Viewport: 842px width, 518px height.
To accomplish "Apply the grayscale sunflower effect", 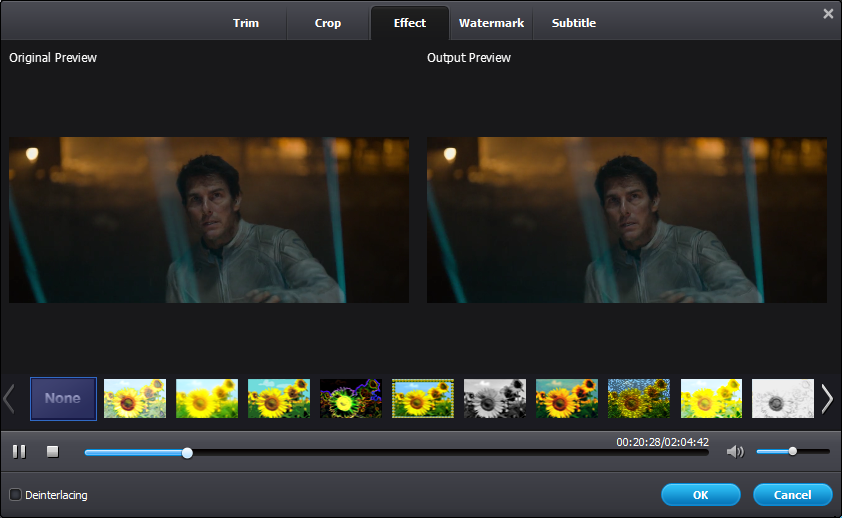I will [495, 398].
